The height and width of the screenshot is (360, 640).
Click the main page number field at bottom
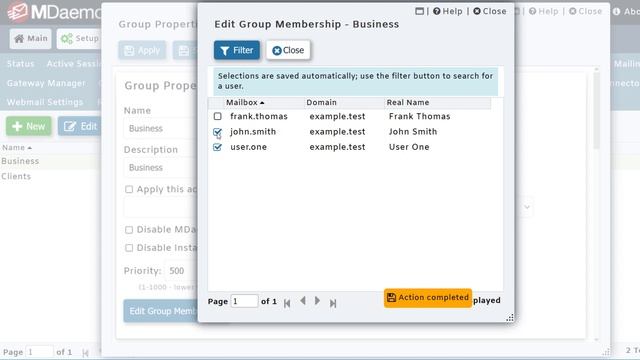pos(40,352)
